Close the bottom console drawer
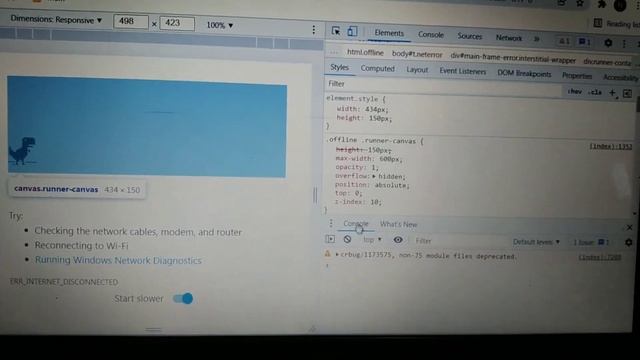This screenshot has width=640, height=360. point(629,227)
